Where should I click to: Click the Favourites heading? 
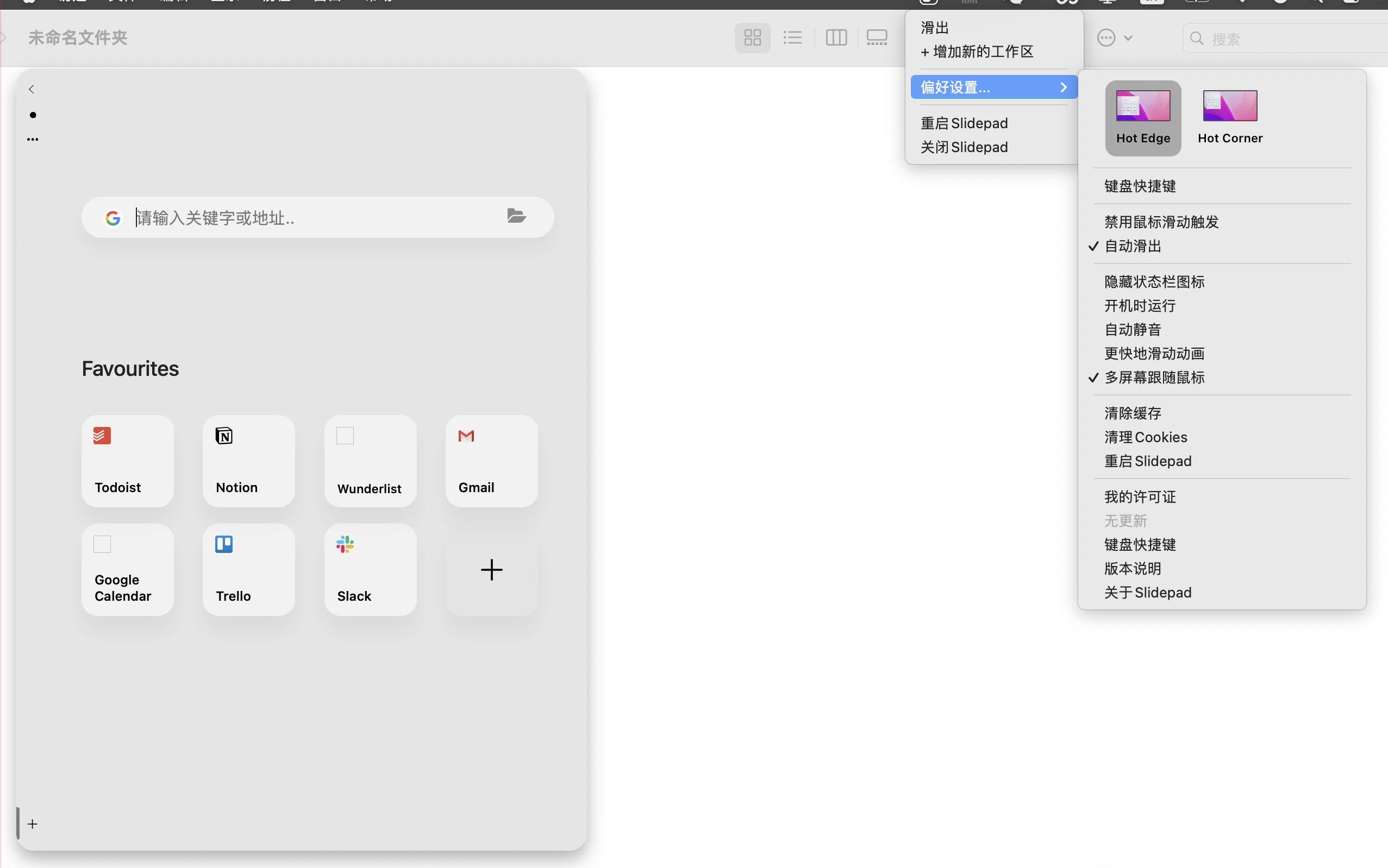pyautogui.click(x=130, y=369)
